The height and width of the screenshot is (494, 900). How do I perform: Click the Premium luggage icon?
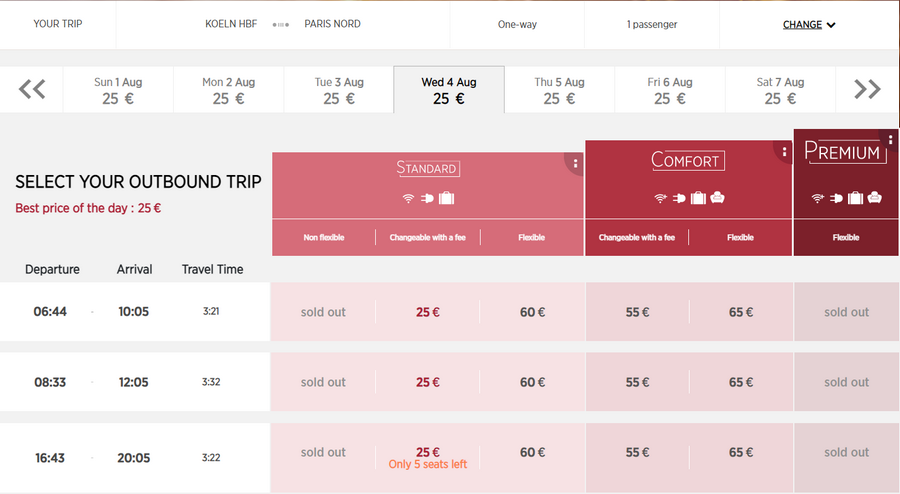coord(855,198)
